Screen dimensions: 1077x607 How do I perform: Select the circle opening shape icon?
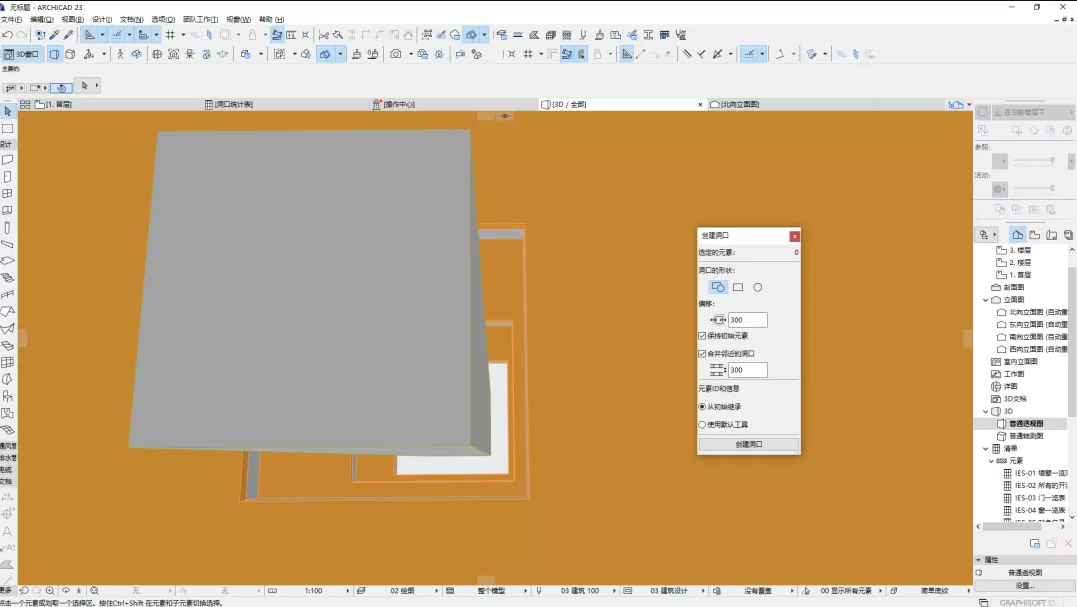(x=757, y=287)
